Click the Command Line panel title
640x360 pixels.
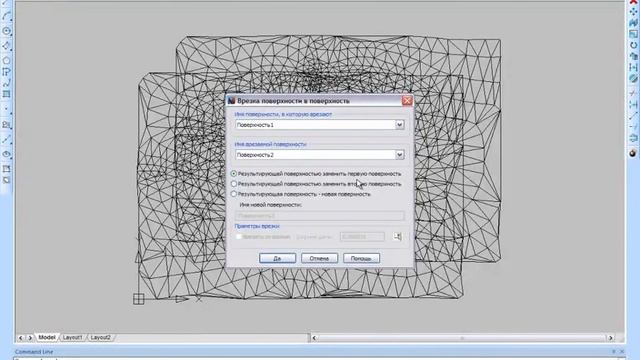[x=34, y=351]
